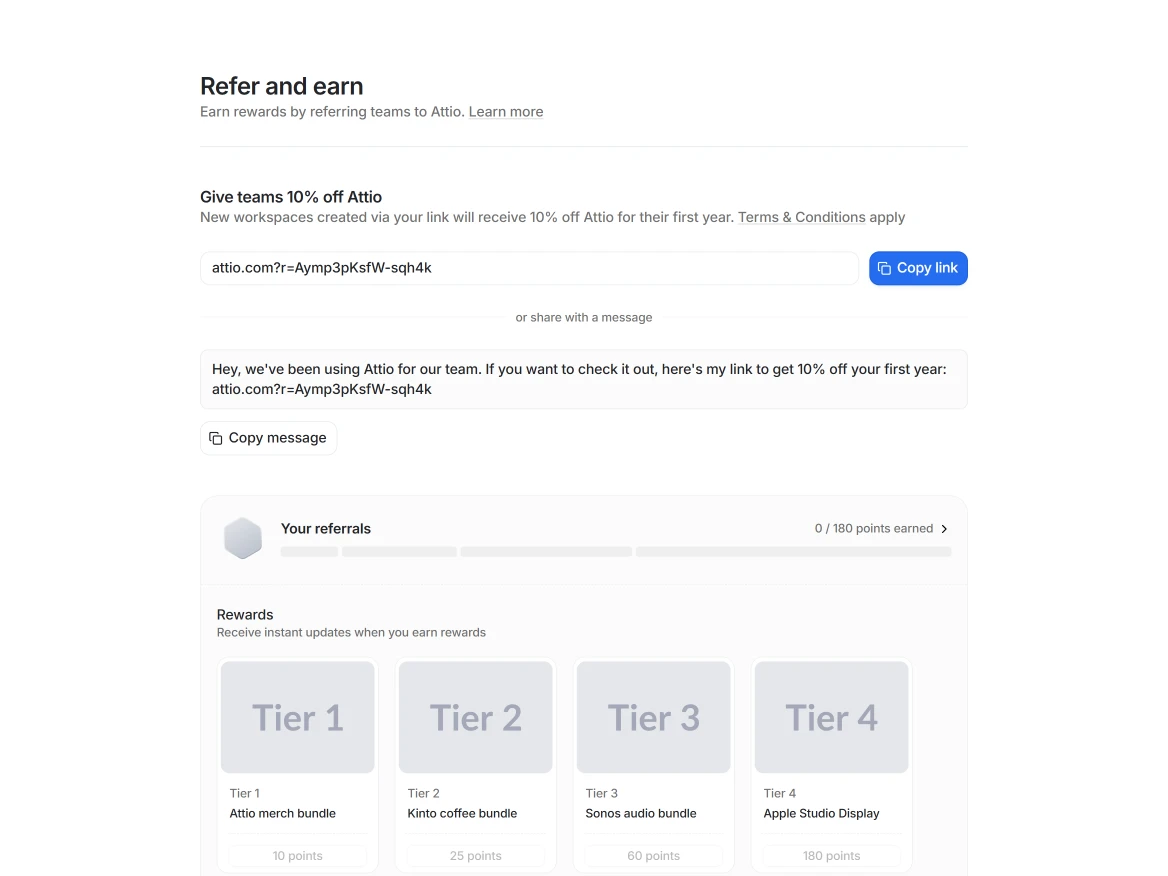
Task: Click the copy icon in Copy link button
Action: coord(884,268)
